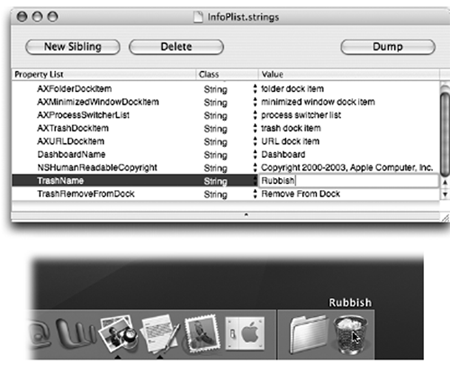Click the window resize grip corner
The image size is (450, 372).
click(445, 218)
